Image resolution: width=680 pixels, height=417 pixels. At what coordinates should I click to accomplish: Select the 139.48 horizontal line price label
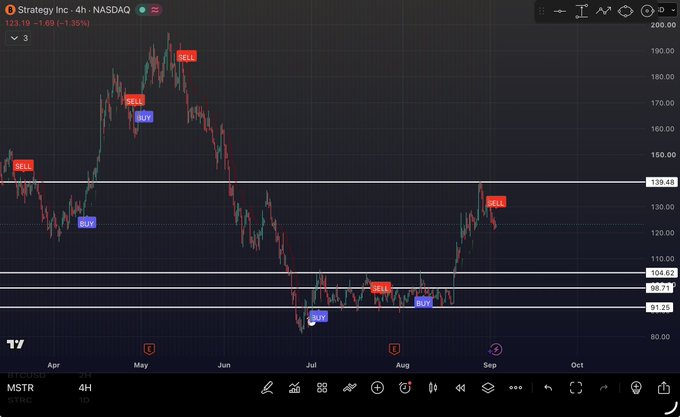tap(662, 182)
